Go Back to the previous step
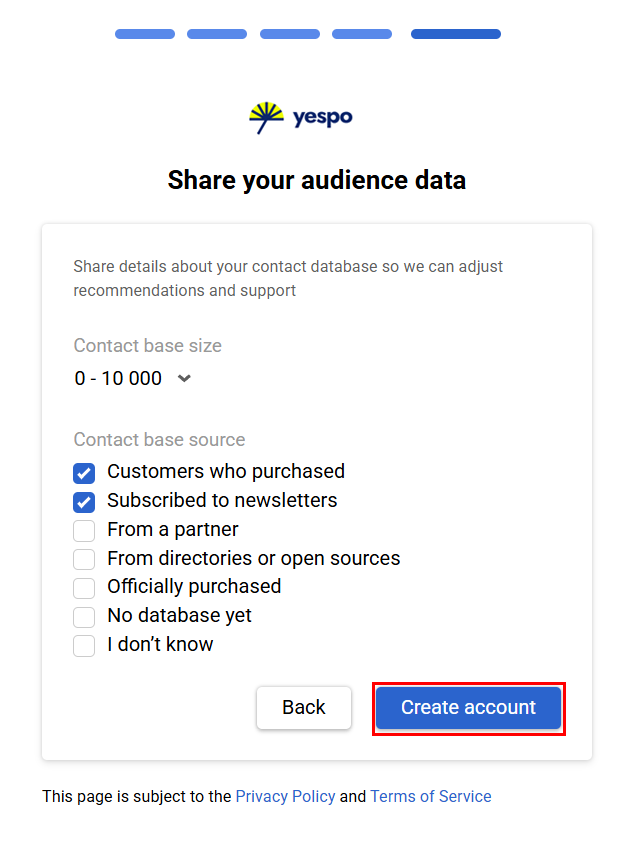 point(304,708)
